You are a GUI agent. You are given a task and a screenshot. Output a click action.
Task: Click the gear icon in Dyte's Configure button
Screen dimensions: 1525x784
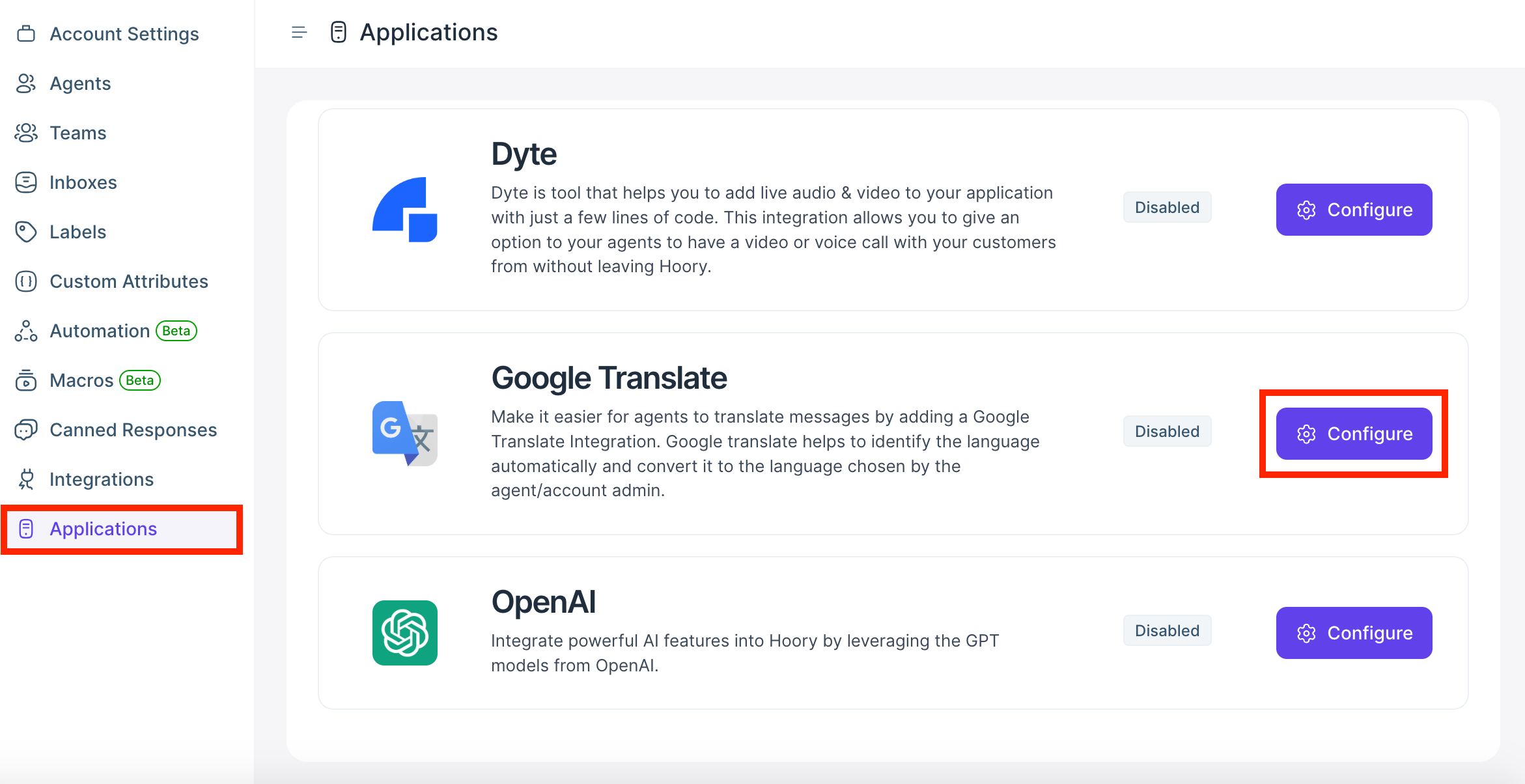click(1306, 210)
